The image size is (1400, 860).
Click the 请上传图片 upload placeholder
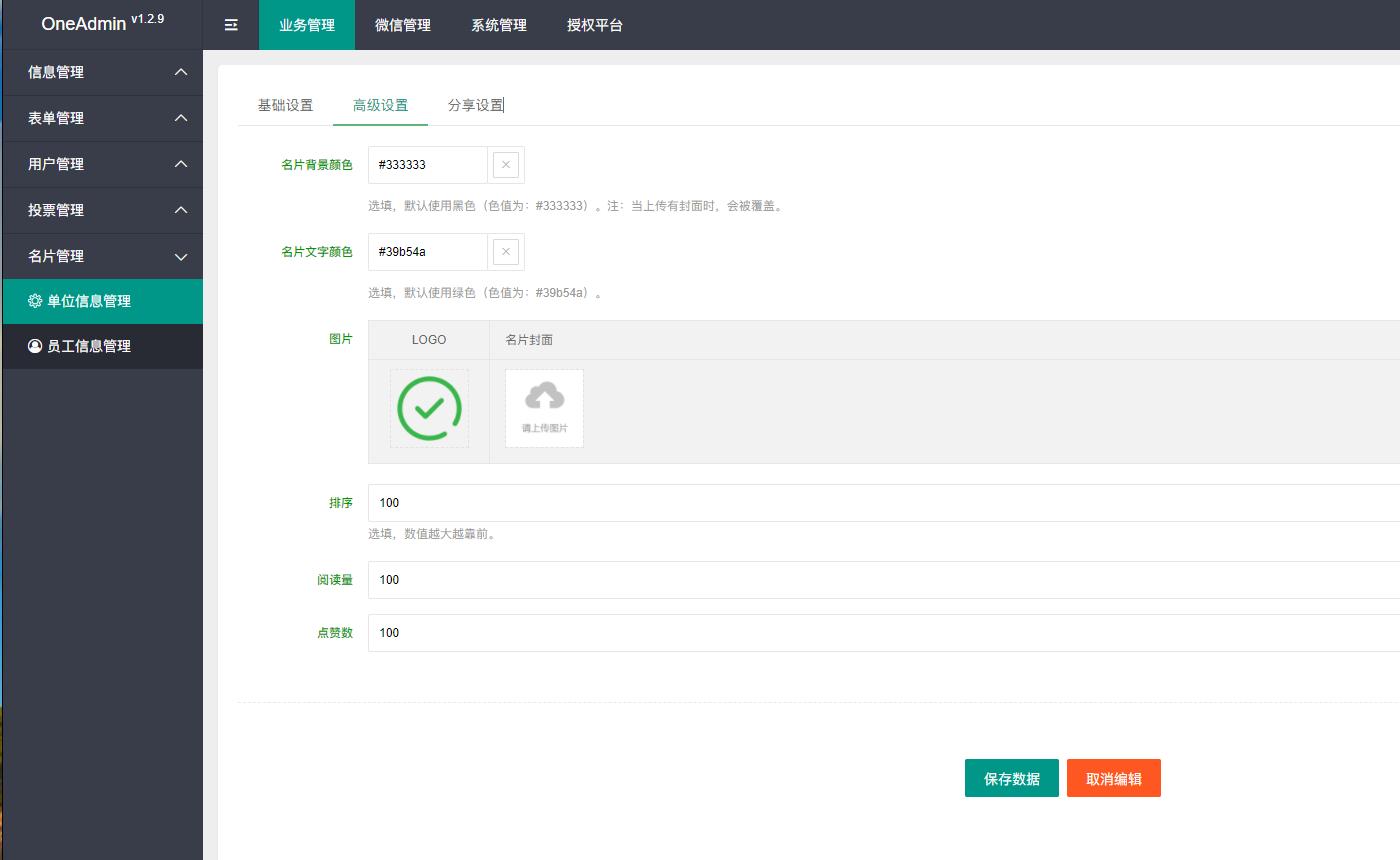(543, 408)
